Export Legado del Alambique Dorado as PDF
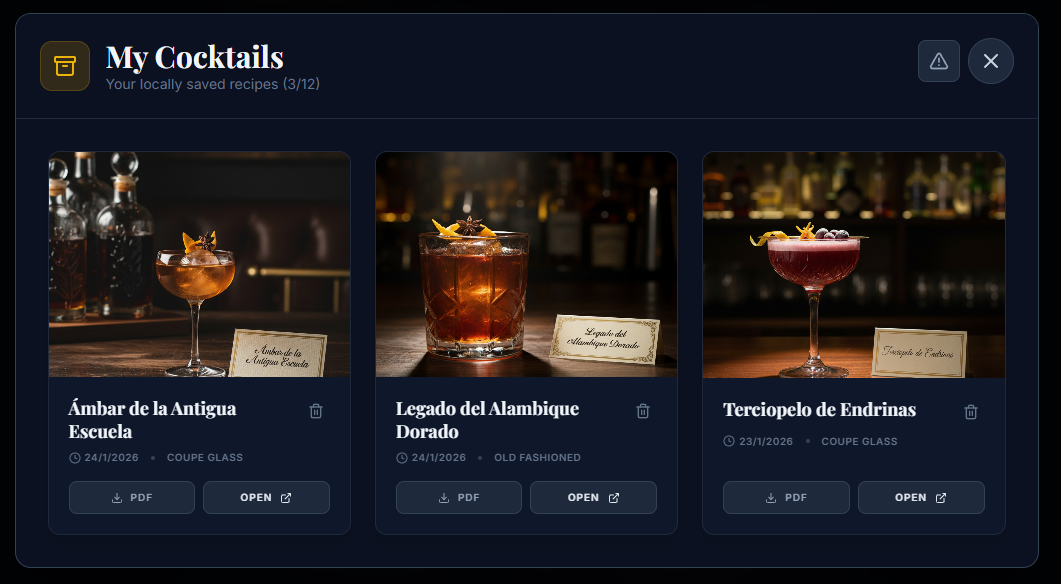The height and width of the screenshot is (584, 1061). click(x=459, y=497)
